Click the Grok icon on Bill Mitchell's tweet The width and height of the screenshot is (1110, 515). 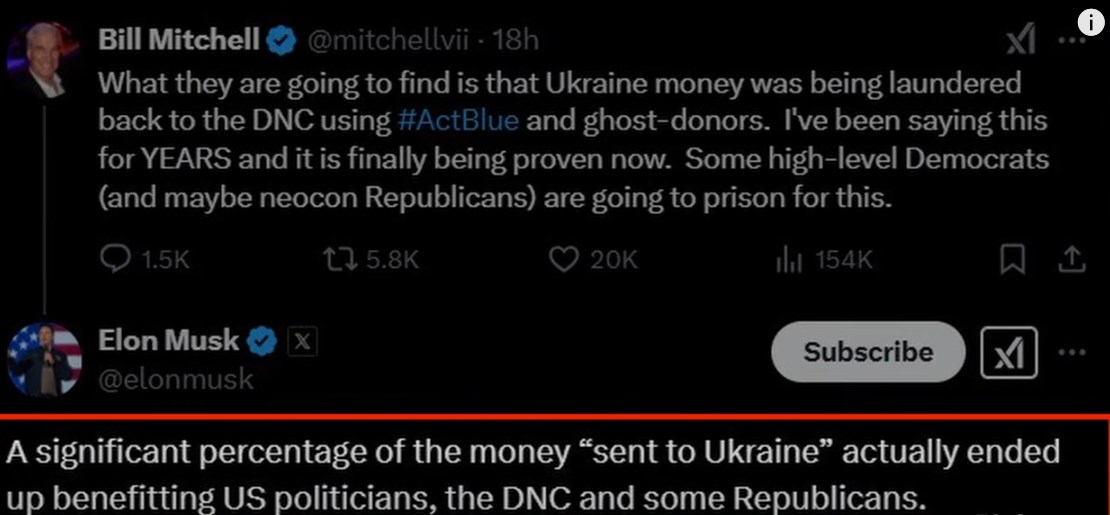1020,41
